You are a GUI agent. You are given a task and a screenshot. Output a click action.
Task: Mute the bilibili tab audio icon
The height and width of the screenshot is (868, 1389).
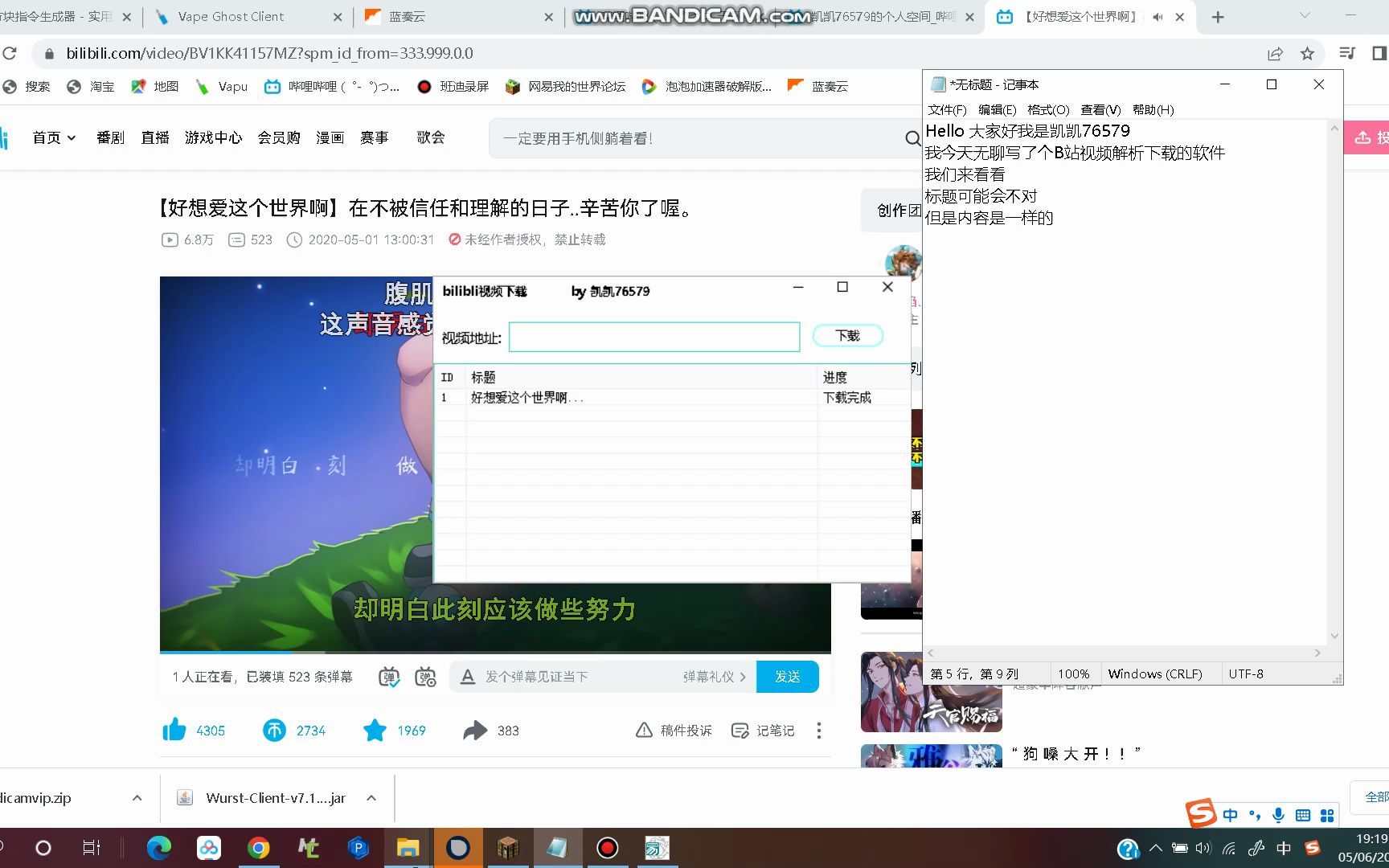pos(1157,17)
